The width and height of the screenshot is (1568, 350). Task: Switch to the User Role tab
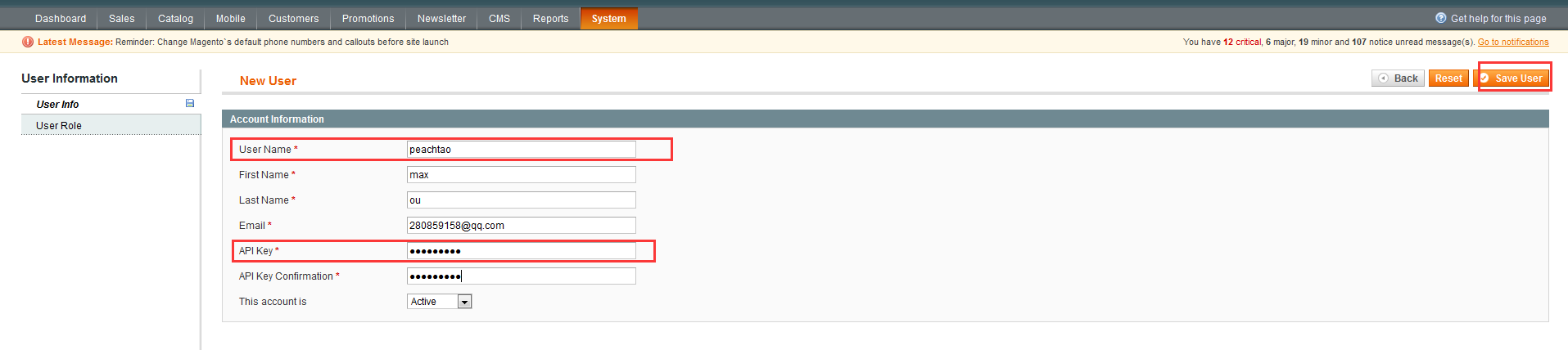point(59,126)
